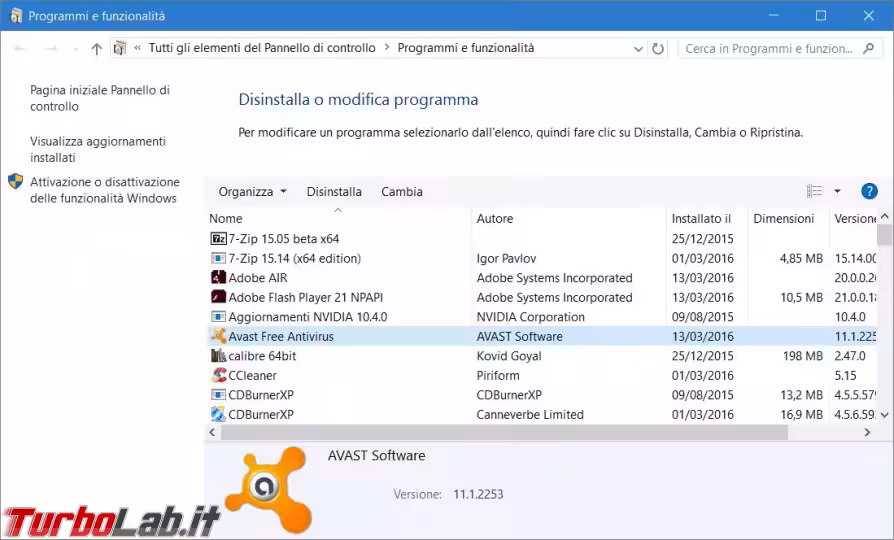Click the breadcrumb chevron after Tutti gli elementi
This screenshot has height=540, width=894.
pyautogui.click(x=387, y=47)
